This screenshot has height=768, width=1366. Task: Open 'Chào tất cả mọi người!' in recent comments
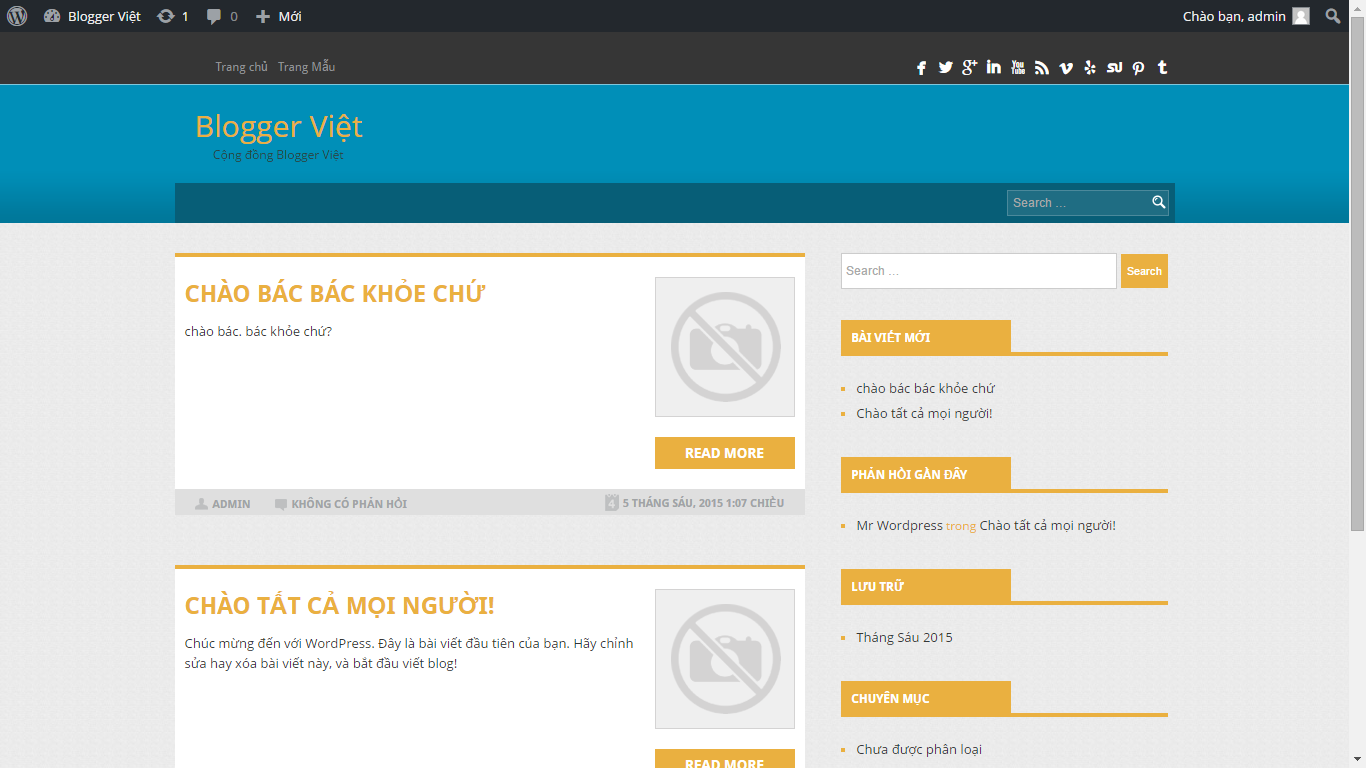1048,525
